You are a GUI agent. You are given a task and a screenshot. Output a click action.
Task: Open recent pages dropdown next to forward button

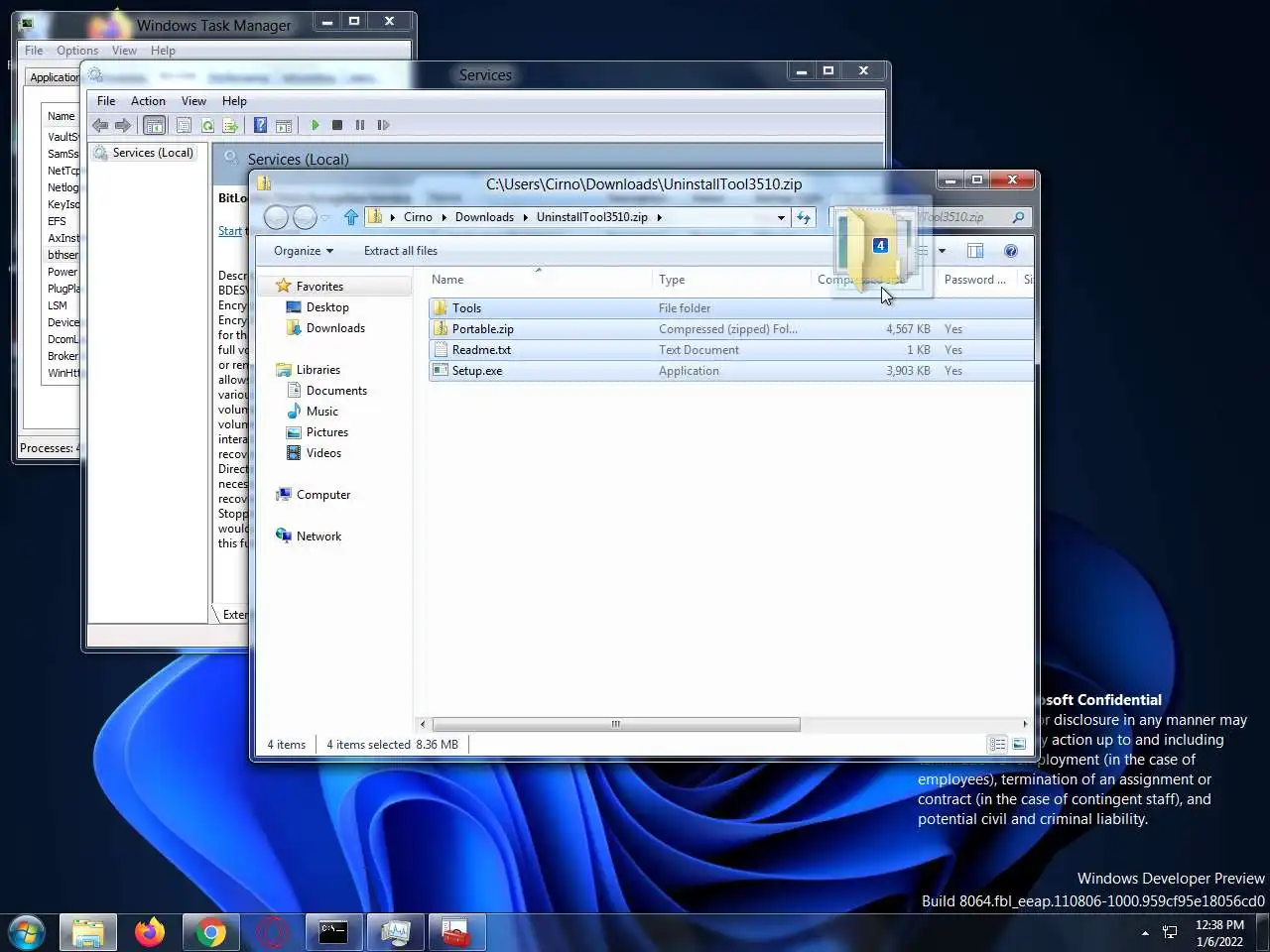(325, 217)
